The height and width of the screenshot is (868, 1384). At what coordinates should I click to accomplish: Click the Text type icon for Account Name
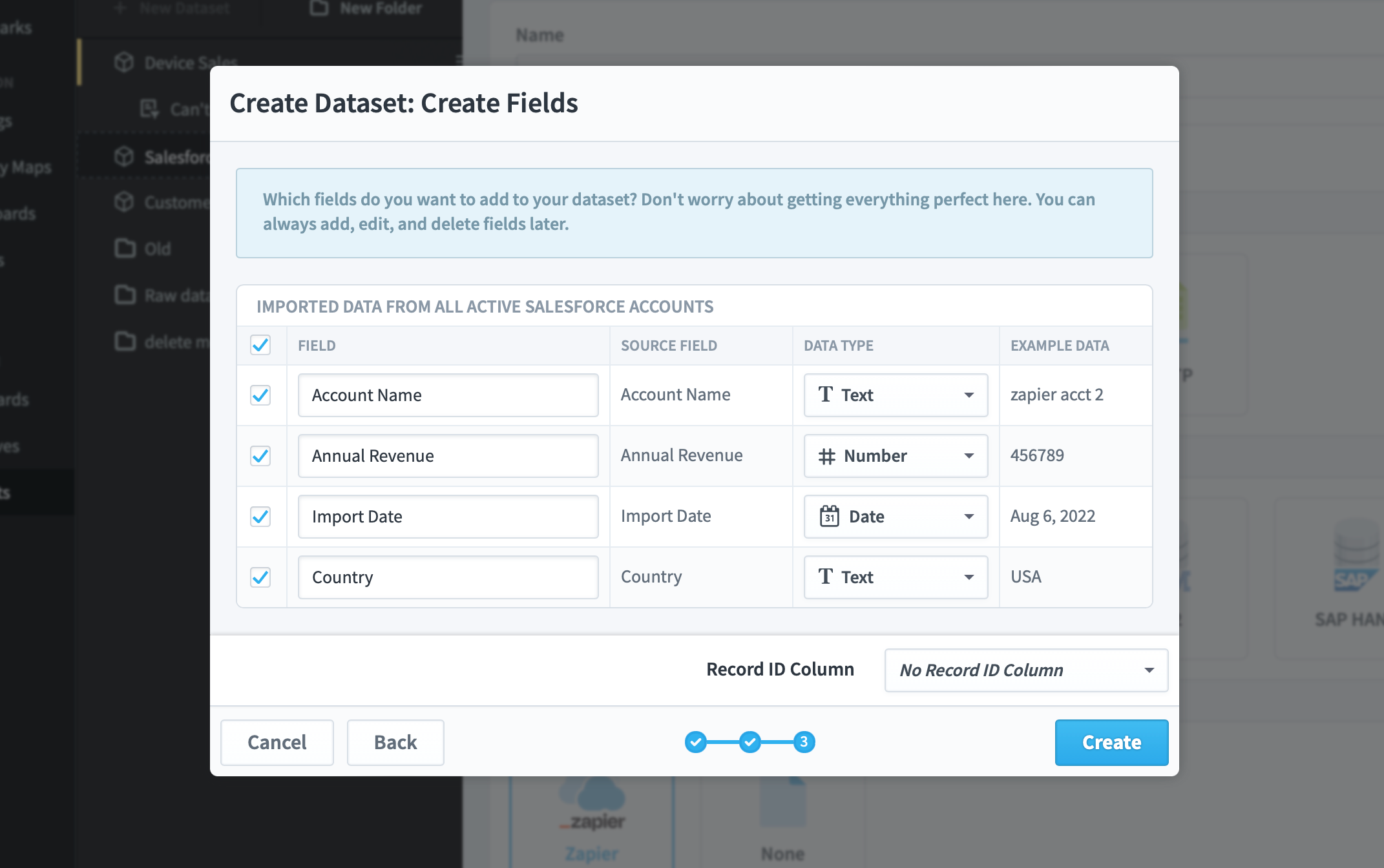pyautogui.click(x=826, y=395)
